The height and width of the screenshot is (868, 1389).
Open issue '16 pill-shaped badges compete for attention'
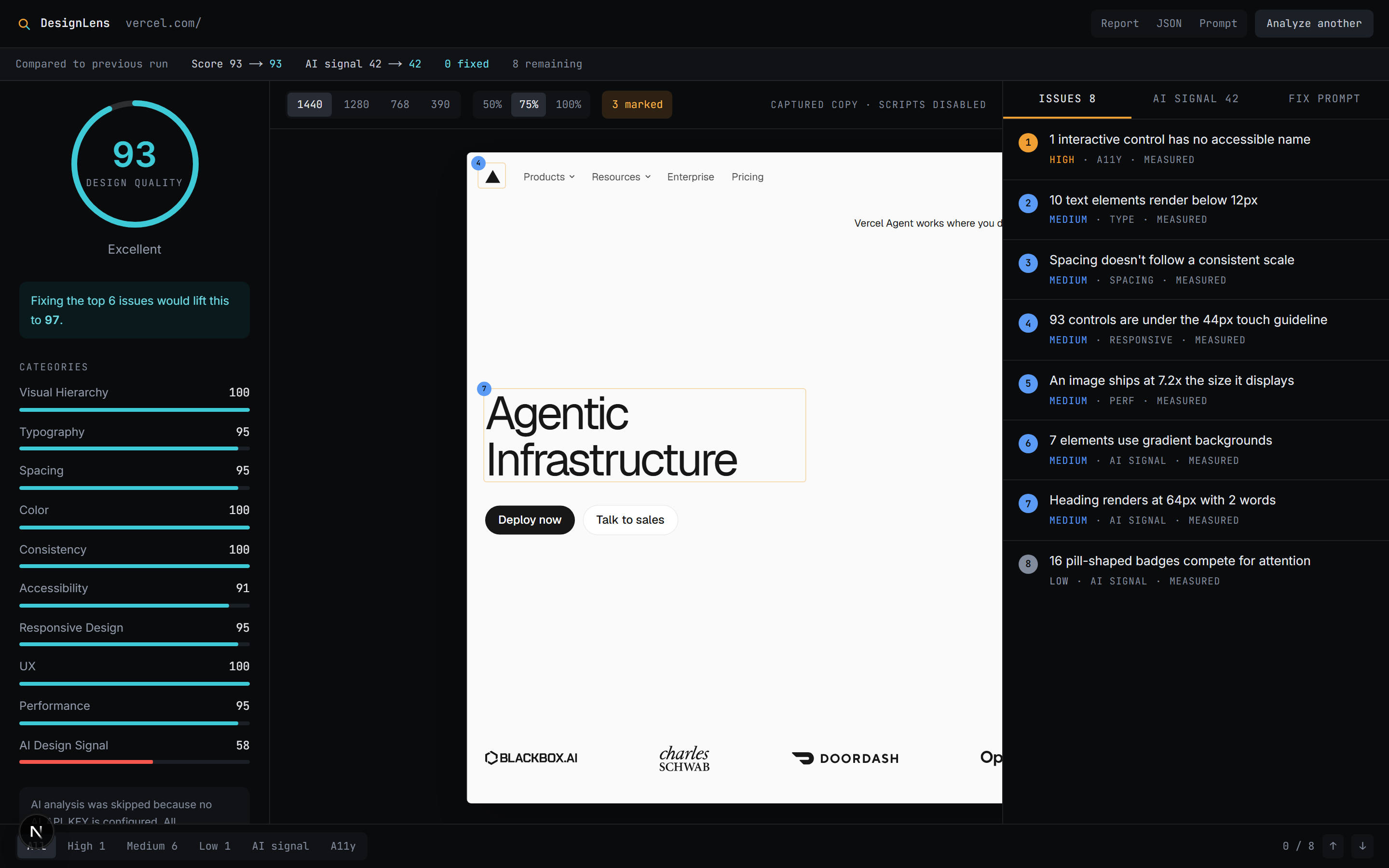1196,570
